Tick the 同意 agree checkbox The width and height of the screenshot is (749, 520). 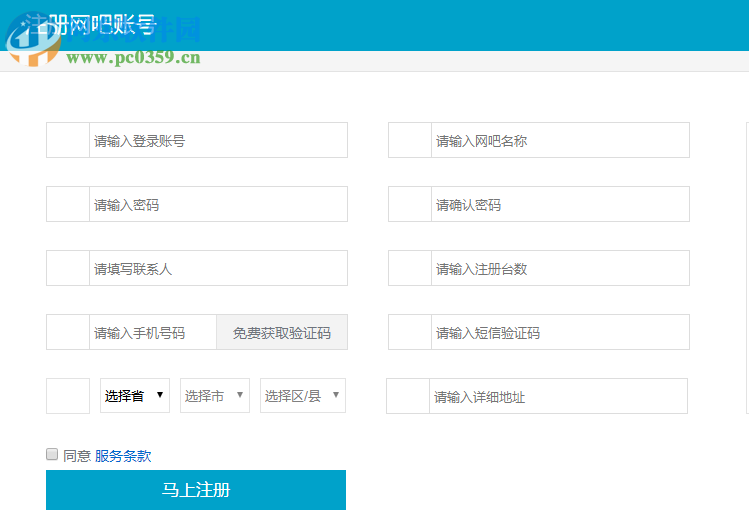(52, 454)
